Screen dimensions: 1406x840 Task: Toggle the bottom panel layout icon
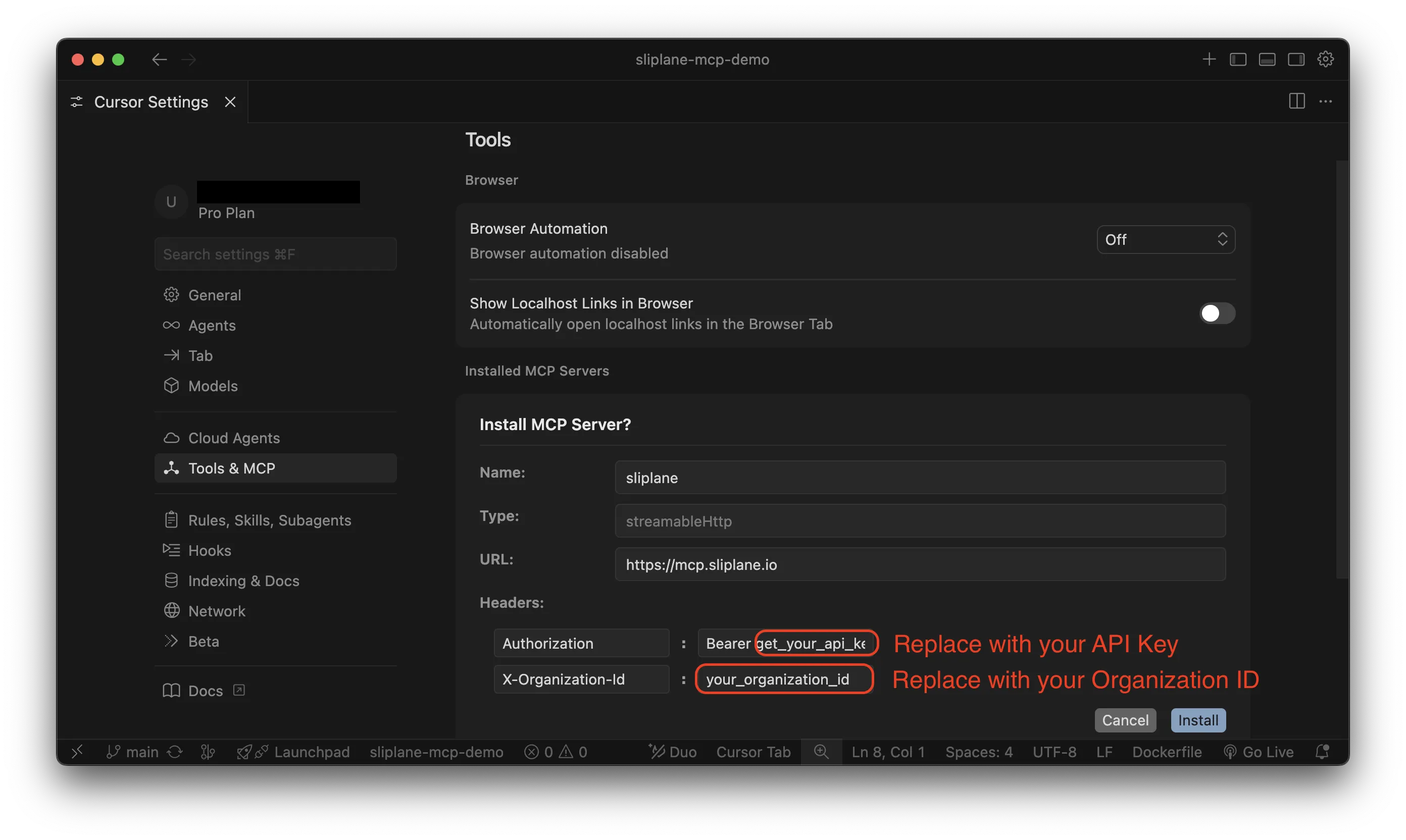pyautogui.click(x=1267, y=60)
